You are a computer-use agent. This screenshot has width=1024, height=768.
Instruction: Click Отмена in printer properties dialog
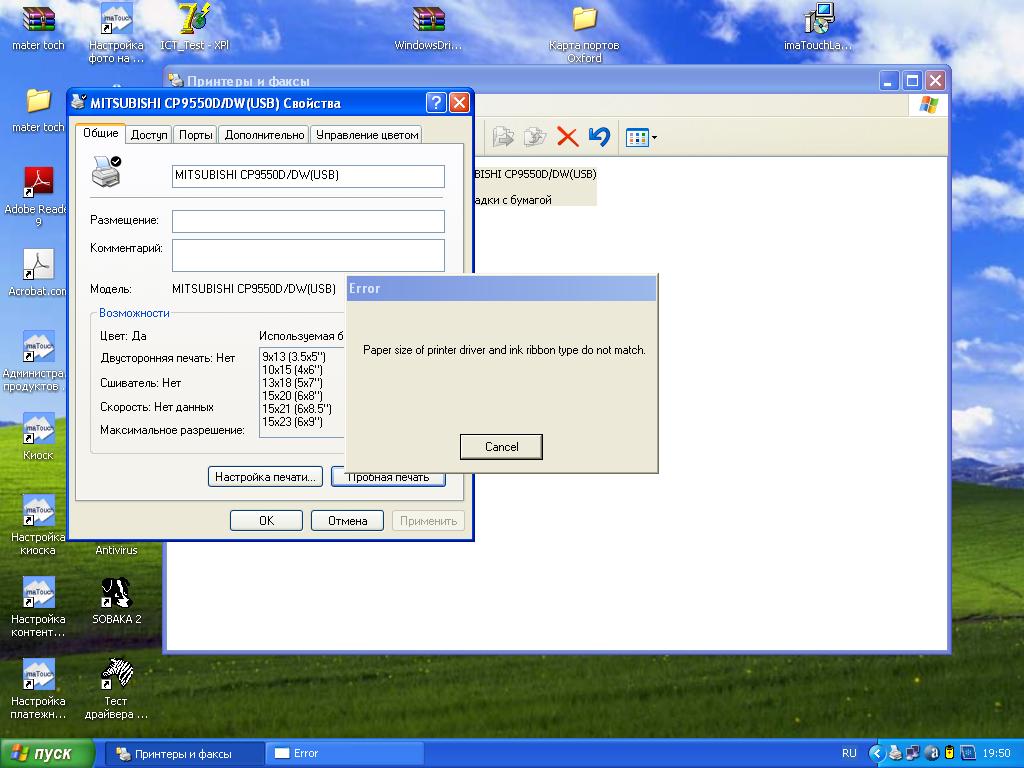point(347,520)
